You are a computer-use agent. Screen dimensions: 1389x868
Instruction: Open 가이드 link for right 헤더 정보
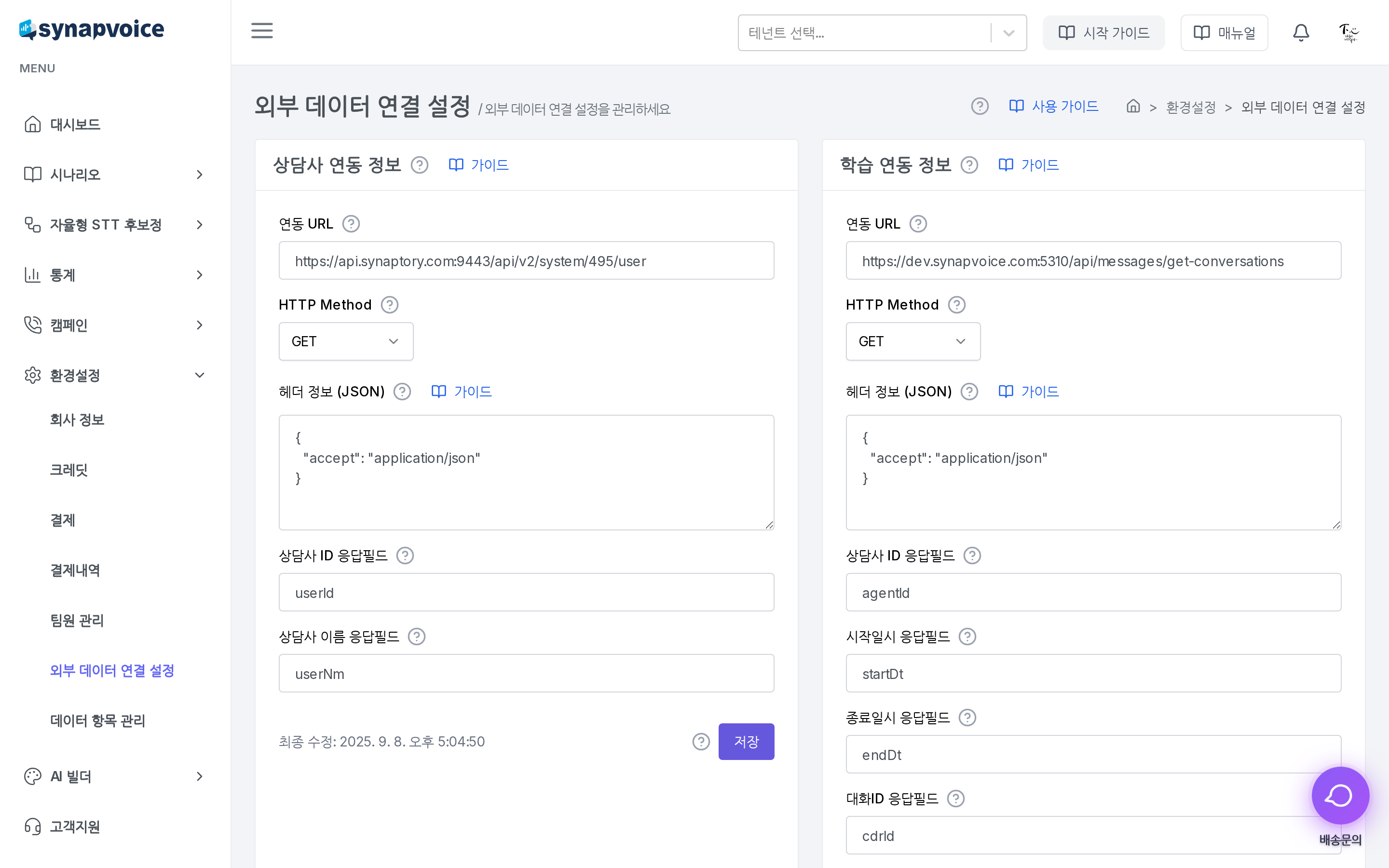pos(1029,392)
